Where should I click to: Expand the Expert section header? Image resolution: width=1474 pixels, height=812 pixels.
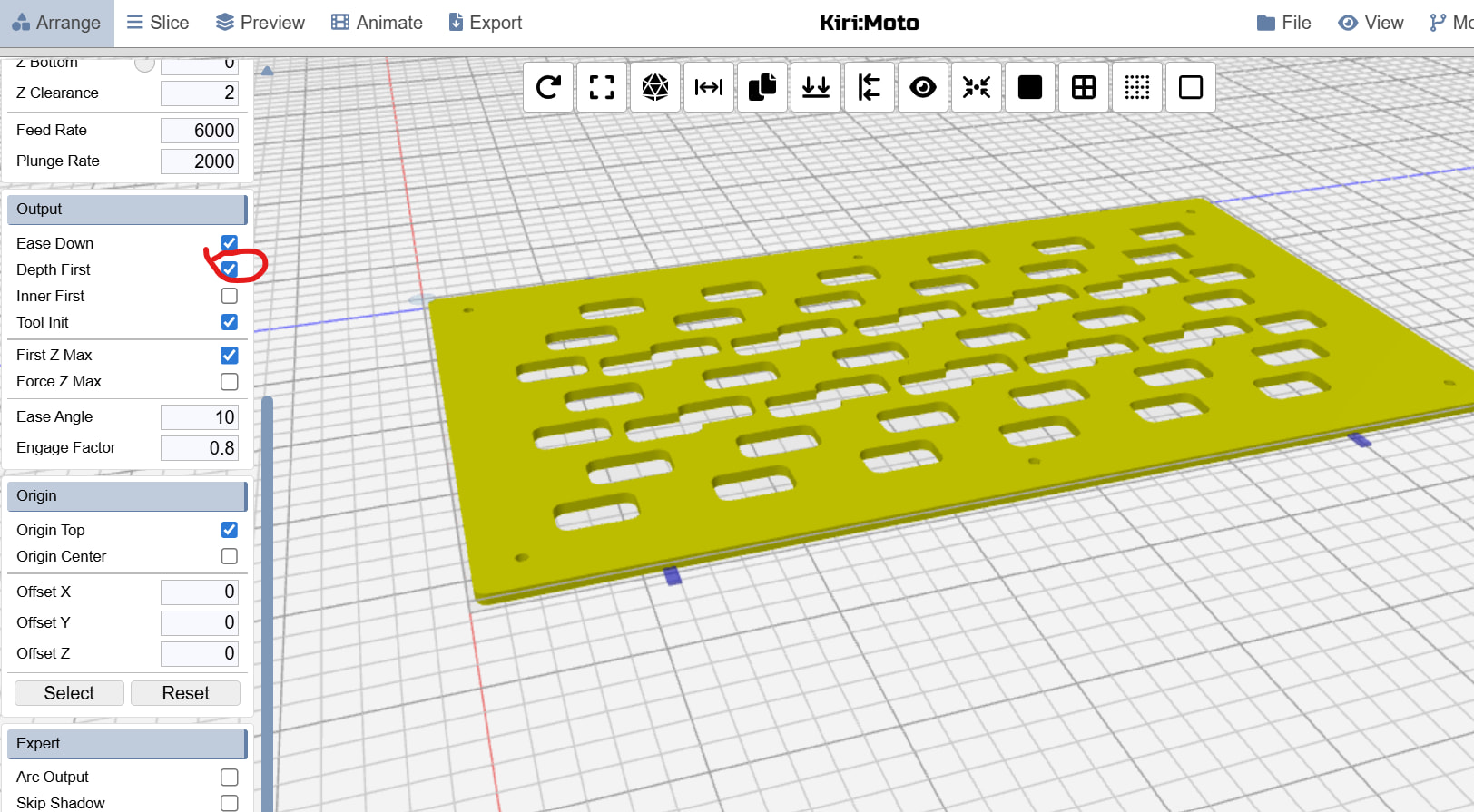[x=126, y=744]
